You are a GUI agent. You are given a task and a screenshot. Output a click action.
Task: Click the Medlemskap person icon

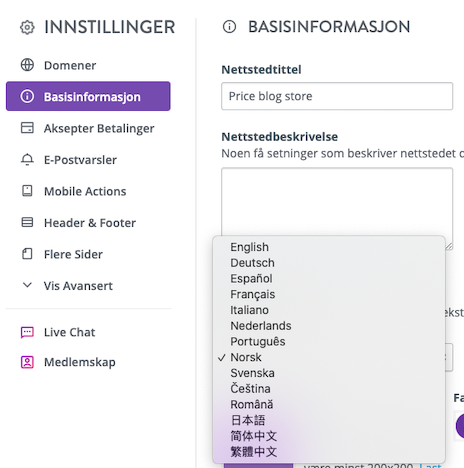coord(27,362)
